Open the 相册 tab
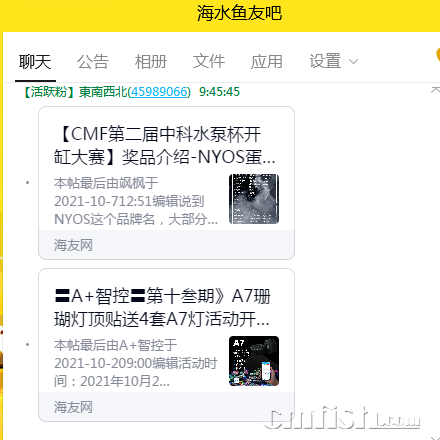440x440 pixels. (x=151, y=62)
